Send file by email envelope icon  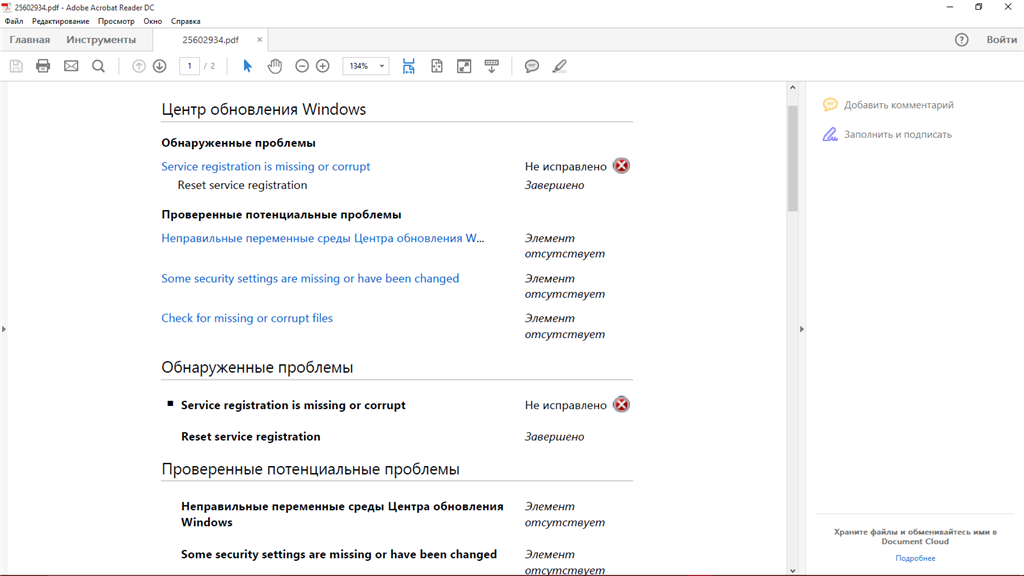pos(71,66)
